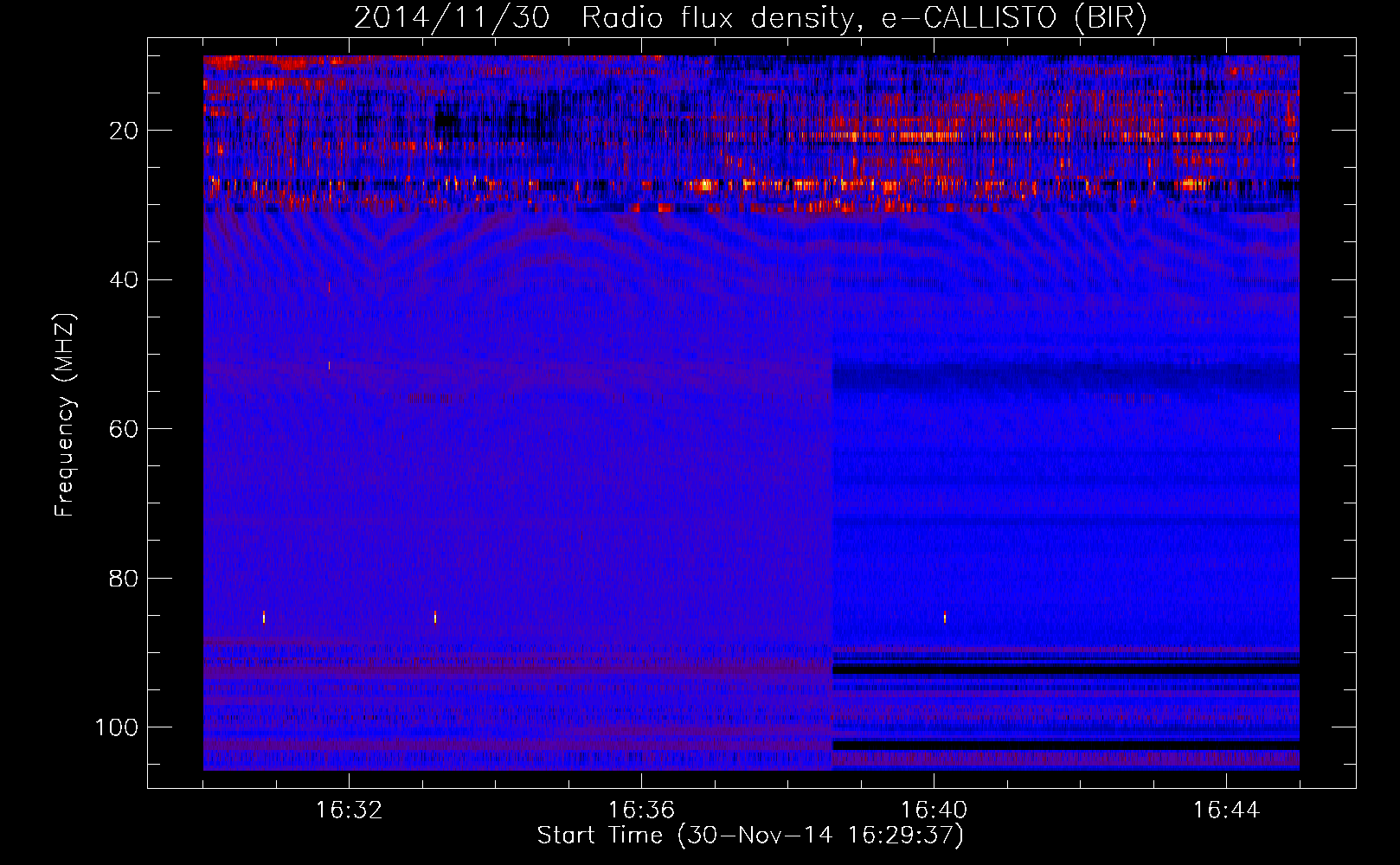Click the "80" frequency tick label
1400x865 pixels.
[x=125, y=578]
